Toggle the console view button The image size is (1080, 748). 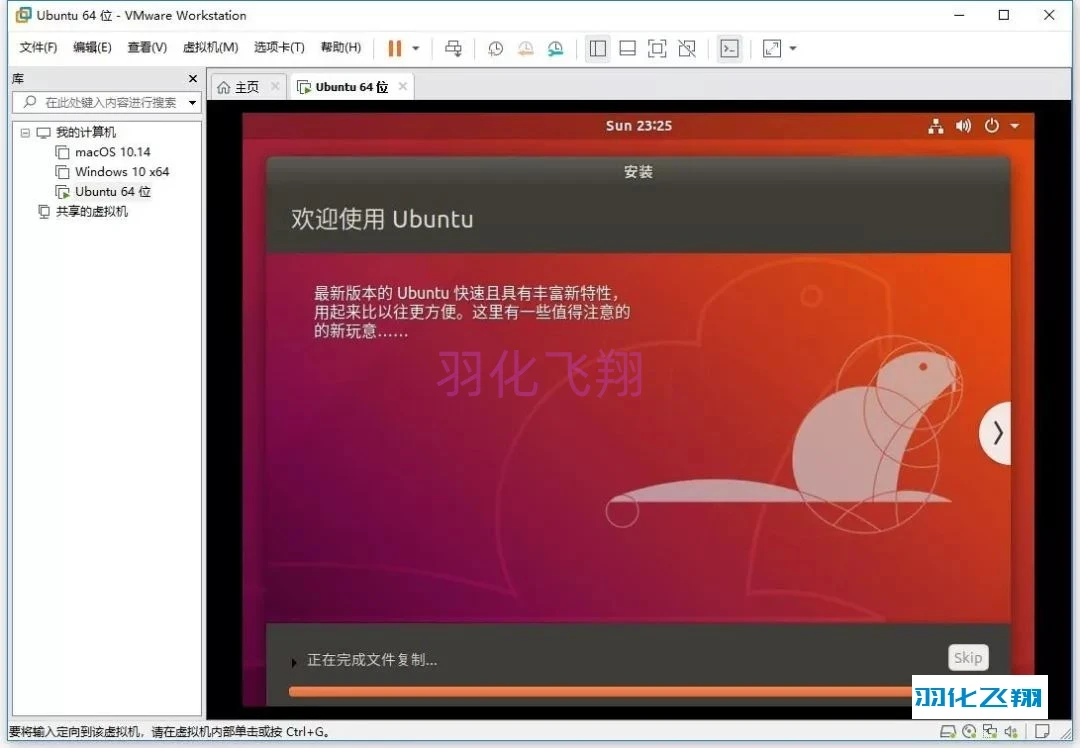729,48
